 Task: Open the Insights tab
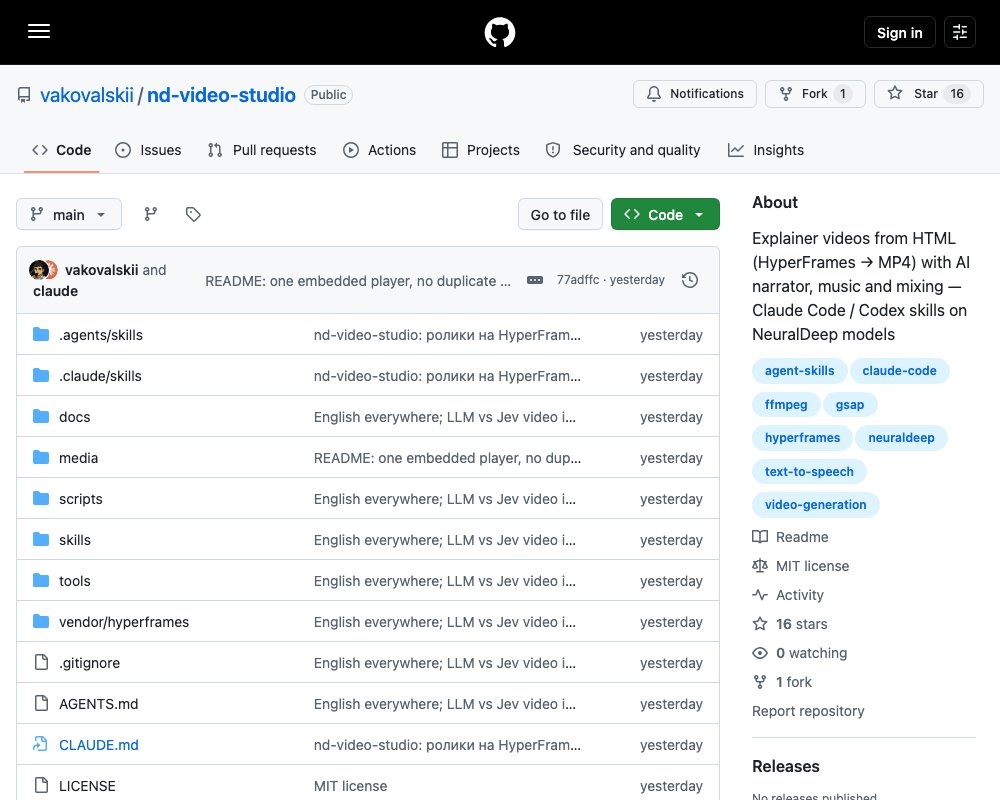(766, 150)
